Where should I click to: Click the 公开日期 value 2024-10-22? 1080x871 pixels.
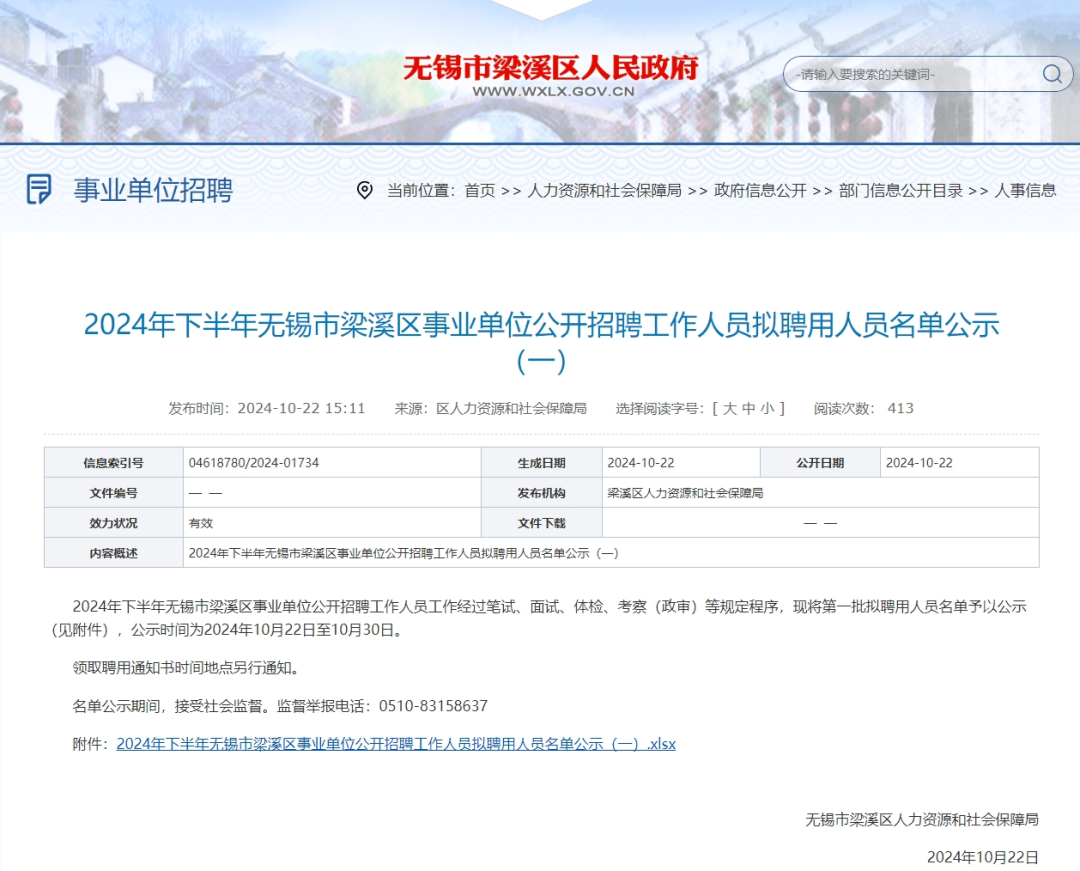coord(919,463)
